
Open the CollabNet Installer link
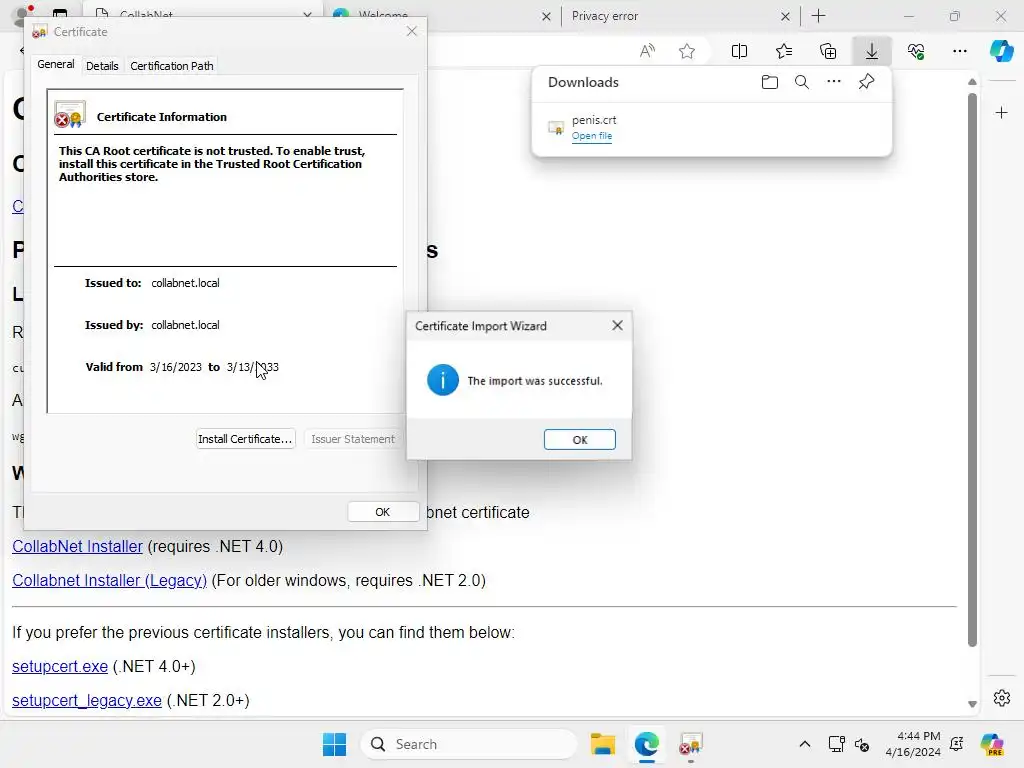pos(77,547)
